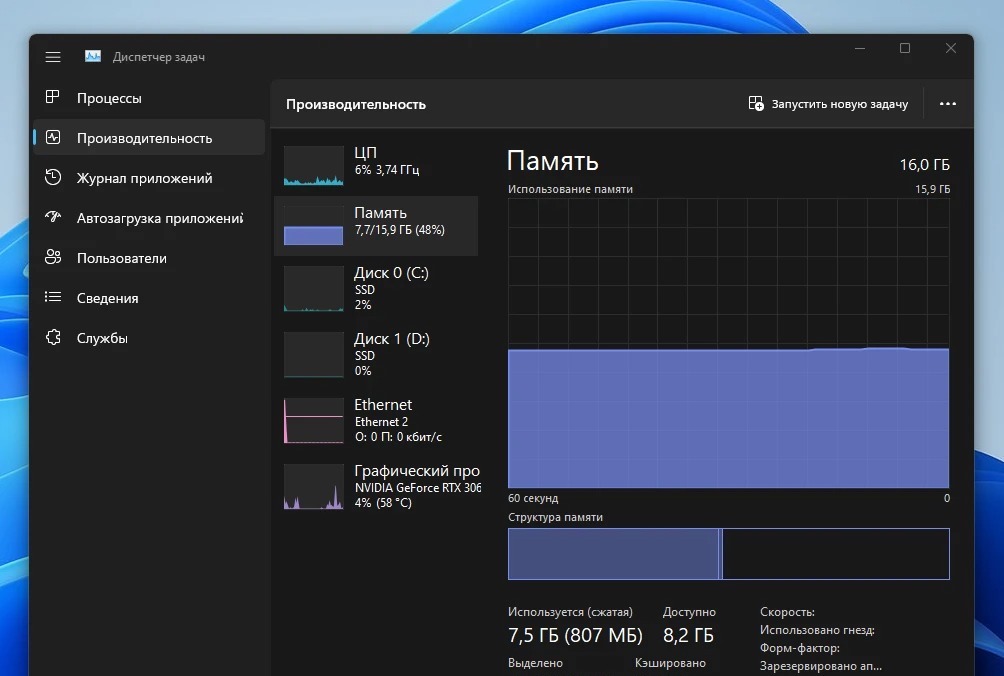The height and width of the screenshot is (676, 1004).
Task: Click the memory composition bar
Action: 728,554
